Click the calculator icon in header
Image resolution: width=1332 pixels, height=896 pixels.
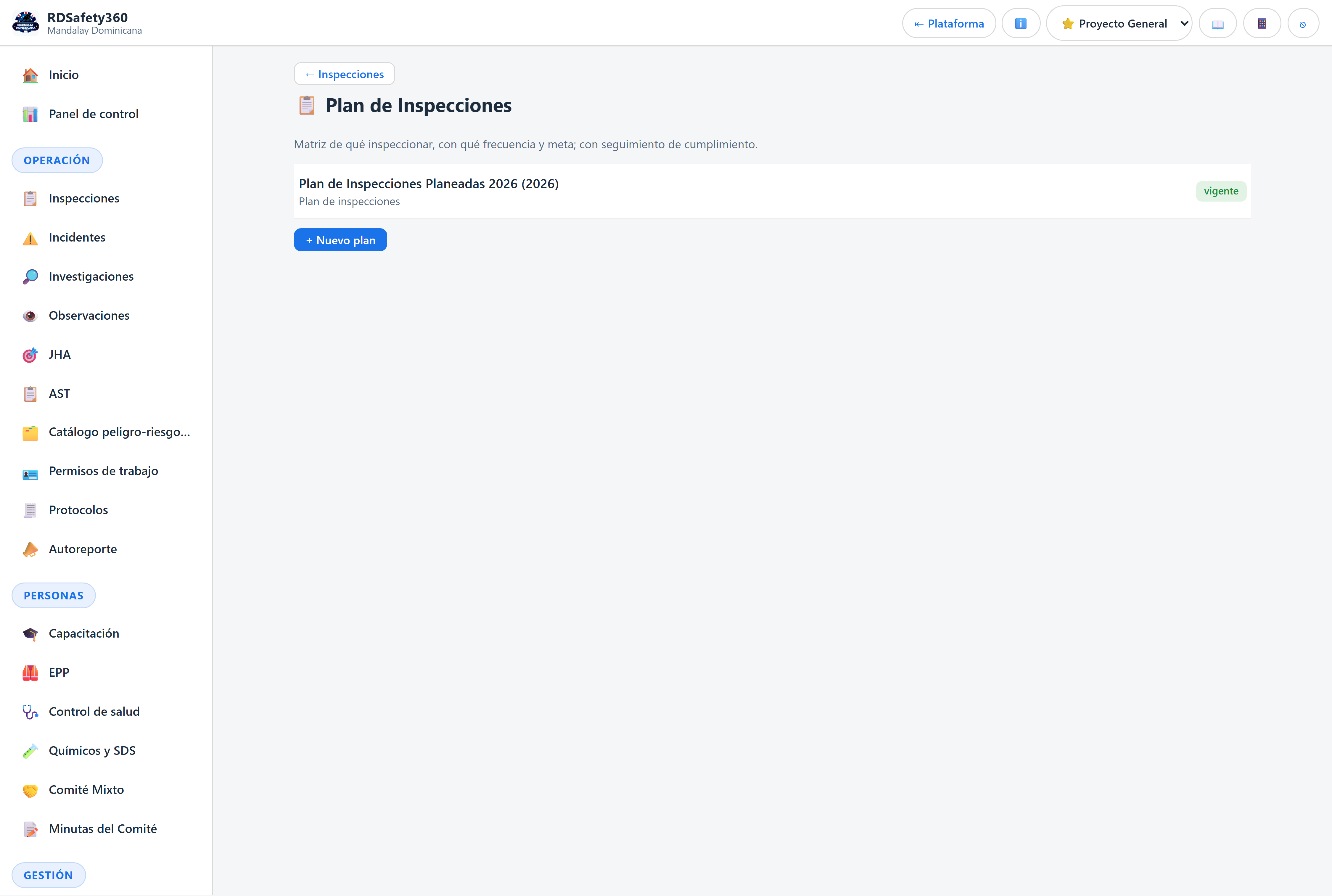(1262, 23)
